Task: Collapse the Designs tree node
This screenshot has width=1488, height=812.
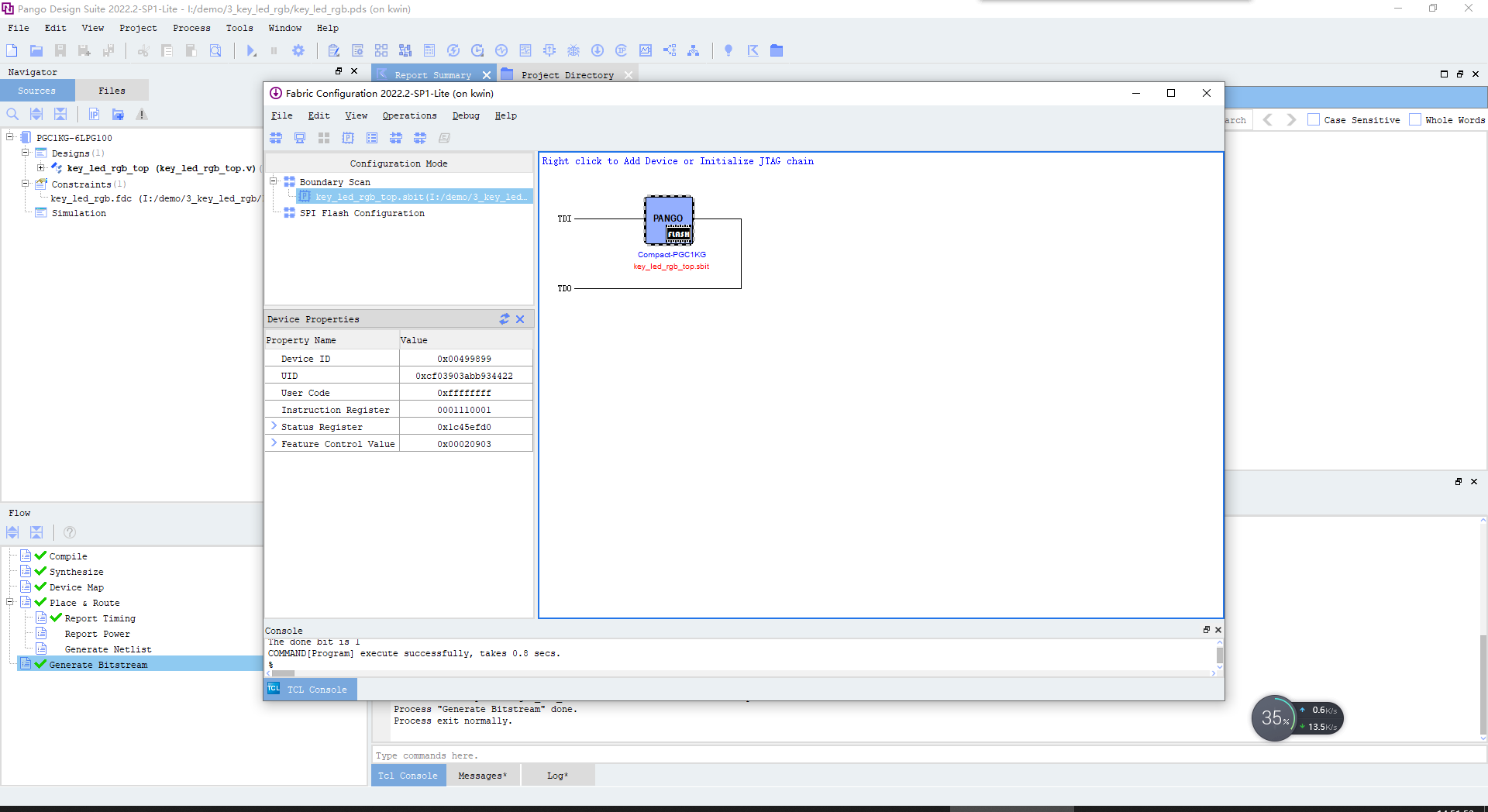Action: coord(25,153)
